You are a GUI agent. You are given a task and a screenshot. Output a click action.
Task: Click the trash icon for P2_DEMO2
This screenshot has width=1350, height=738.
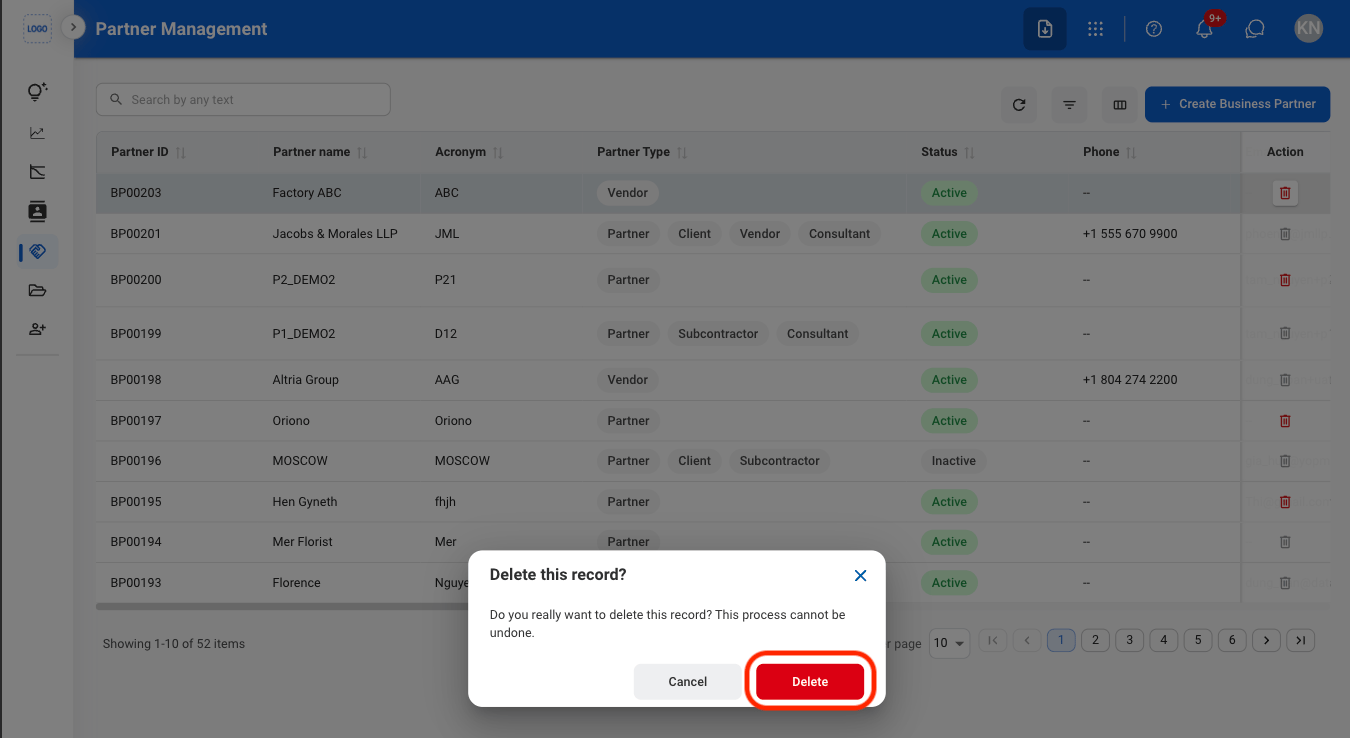coord(1285,280)
